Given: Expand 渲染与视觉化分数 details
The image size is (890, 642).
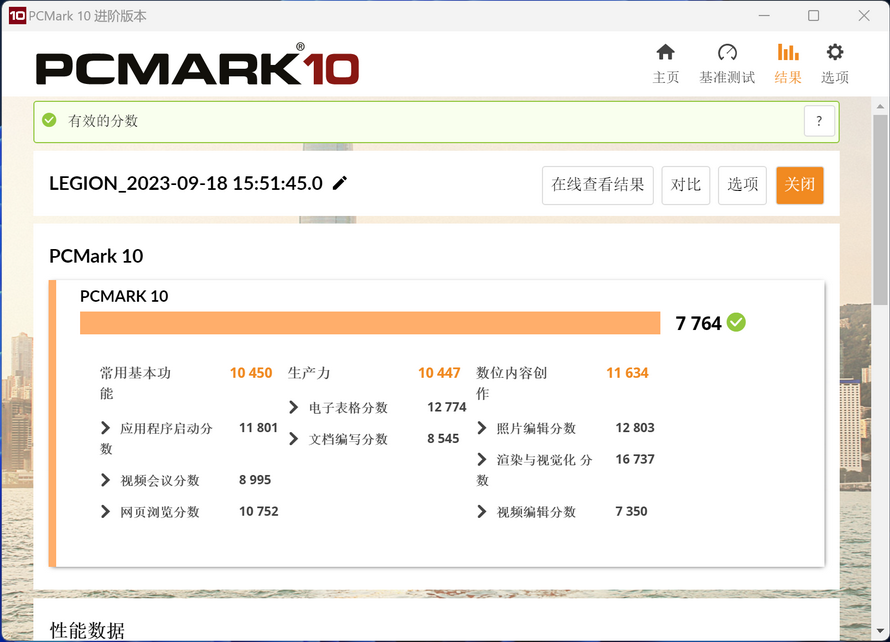Looking at the screenshot, I should pos(482,459).
